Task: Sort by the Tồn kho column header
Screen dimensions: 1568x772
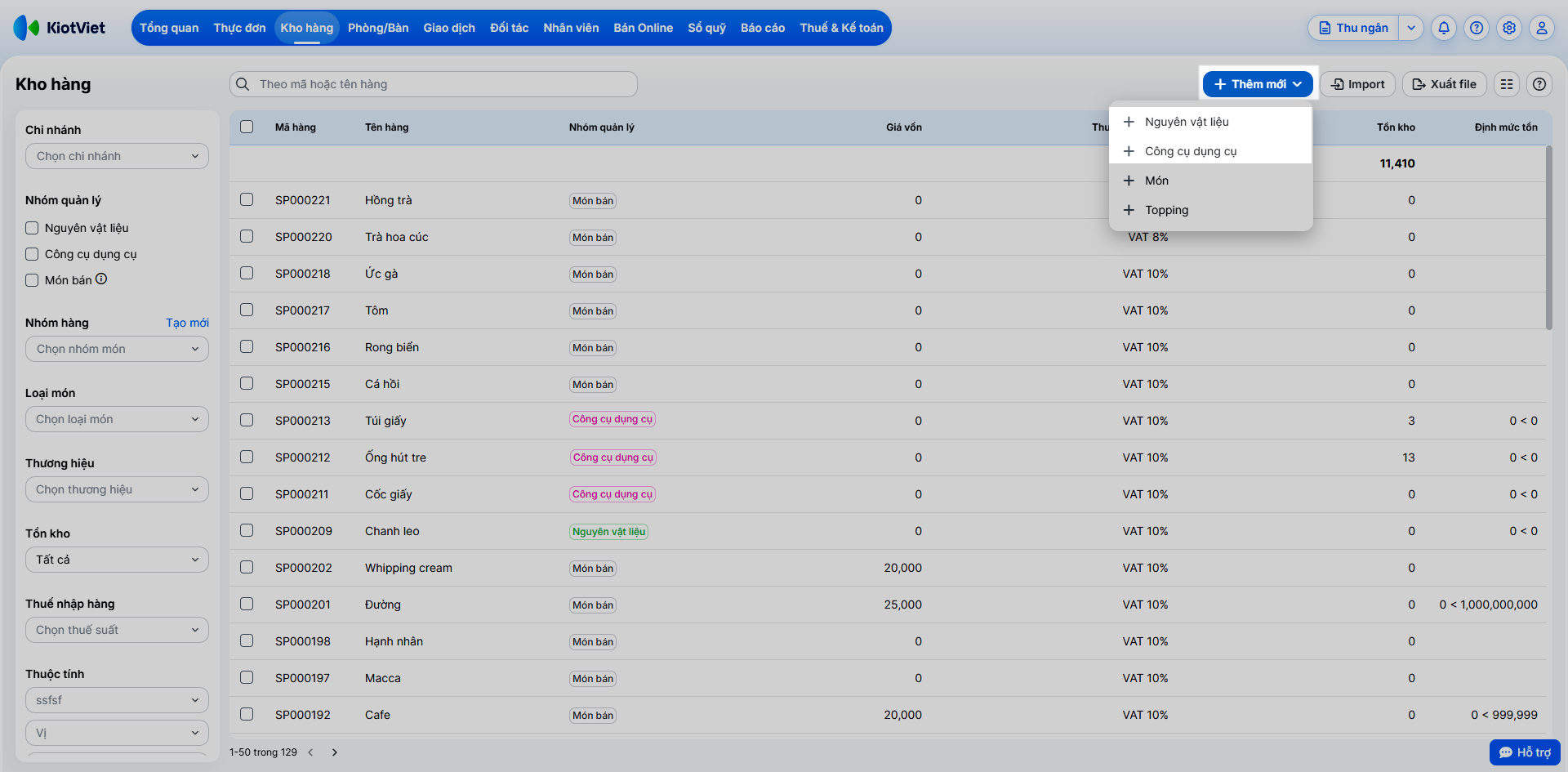Action: [x=1396, y=127]
